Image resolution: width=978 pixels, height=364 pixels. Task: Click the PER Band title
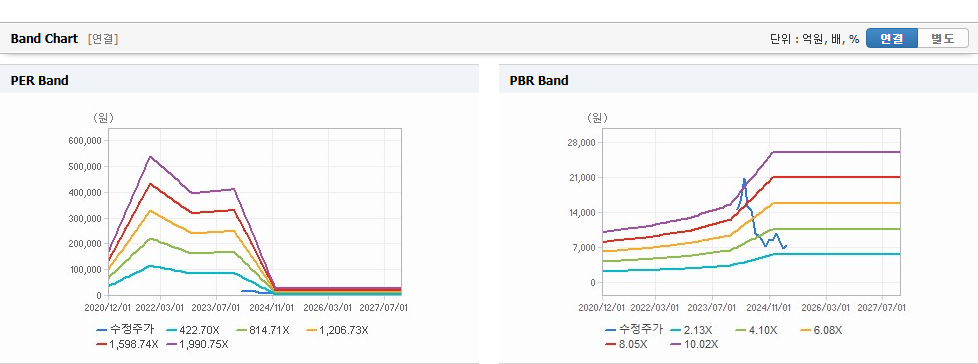tap(39, 80)
